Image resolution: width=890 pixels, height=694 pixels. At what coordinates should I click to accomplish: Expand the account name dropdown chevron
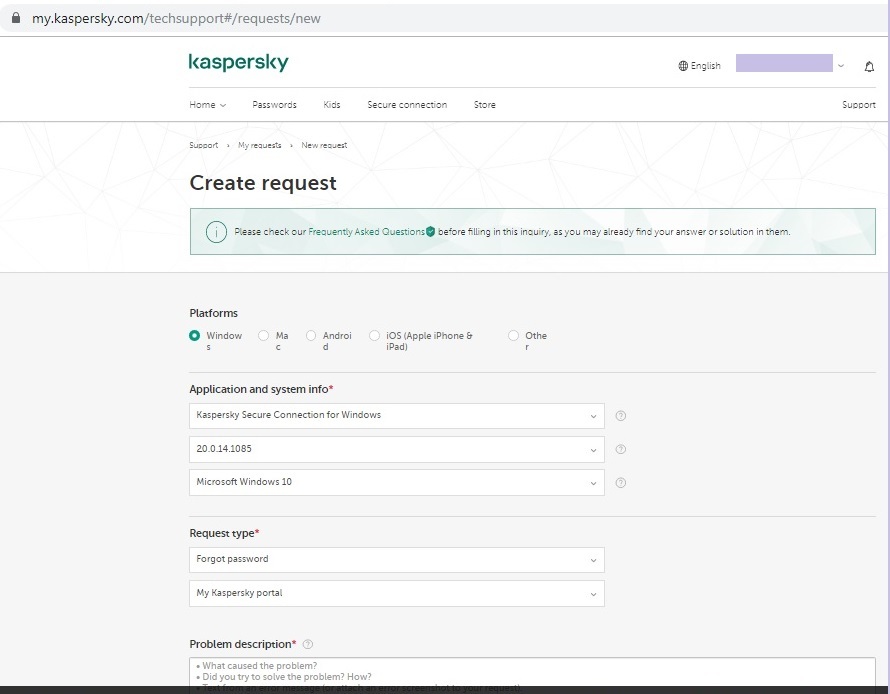[841, 66]
